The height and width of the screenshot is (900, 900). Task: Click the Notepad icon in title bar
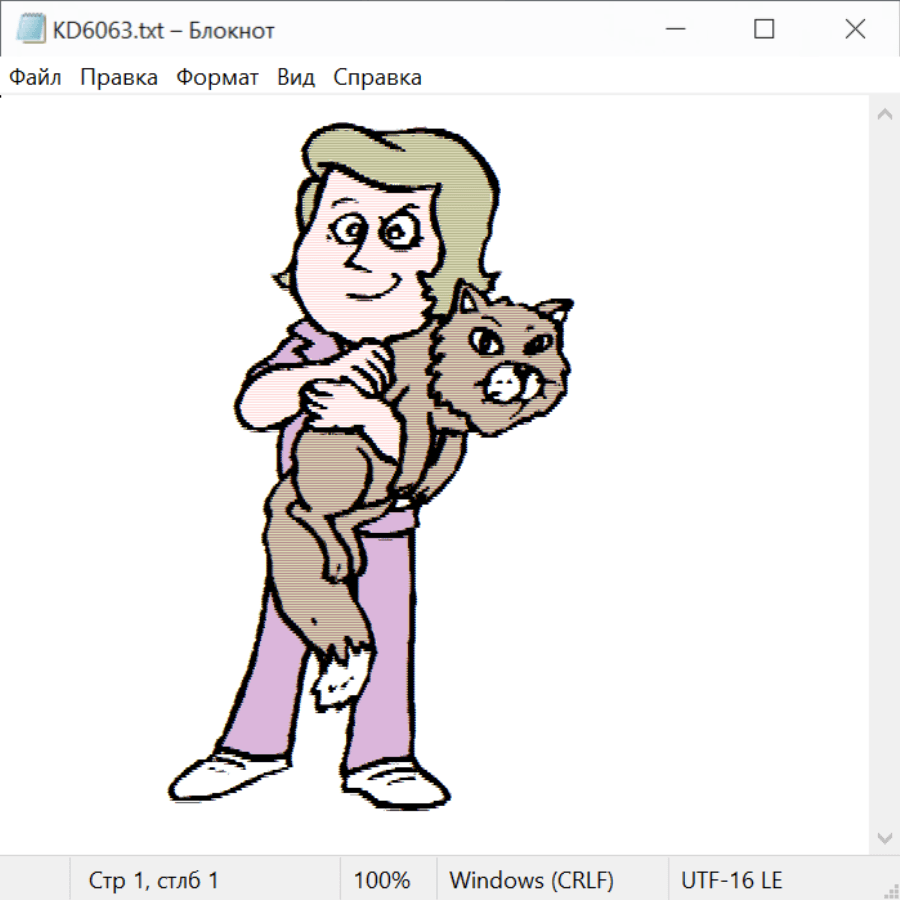(x=31, y=30)
